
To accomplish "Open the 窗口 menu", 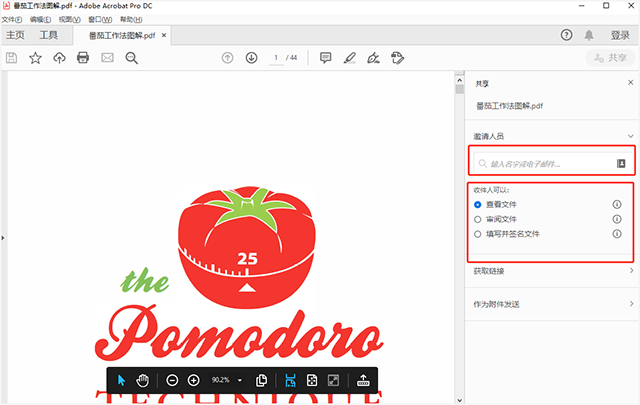I will 100,19.
